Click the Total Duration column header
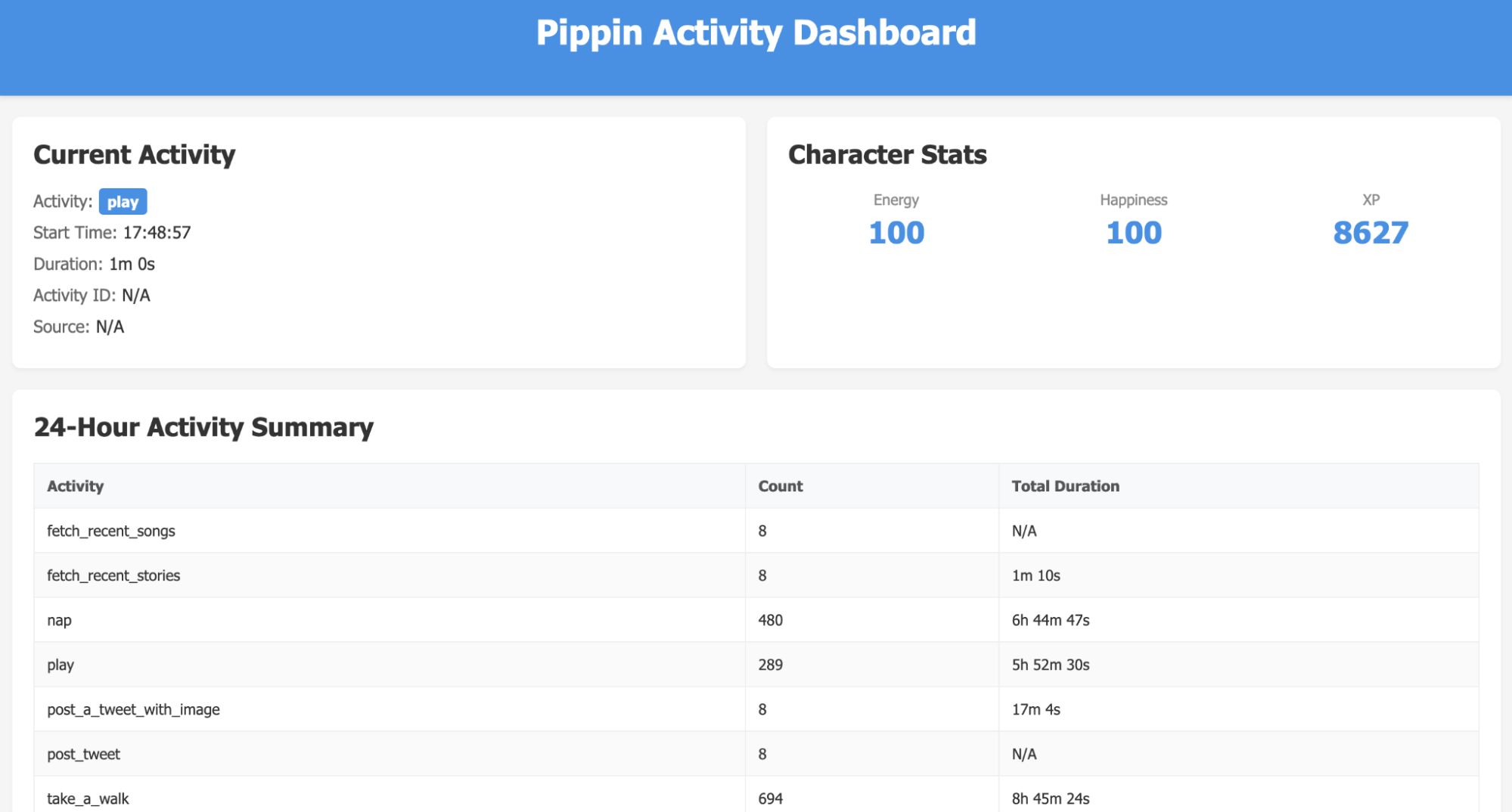This screenshot has height=812, width=1512. click(1065, 486)
